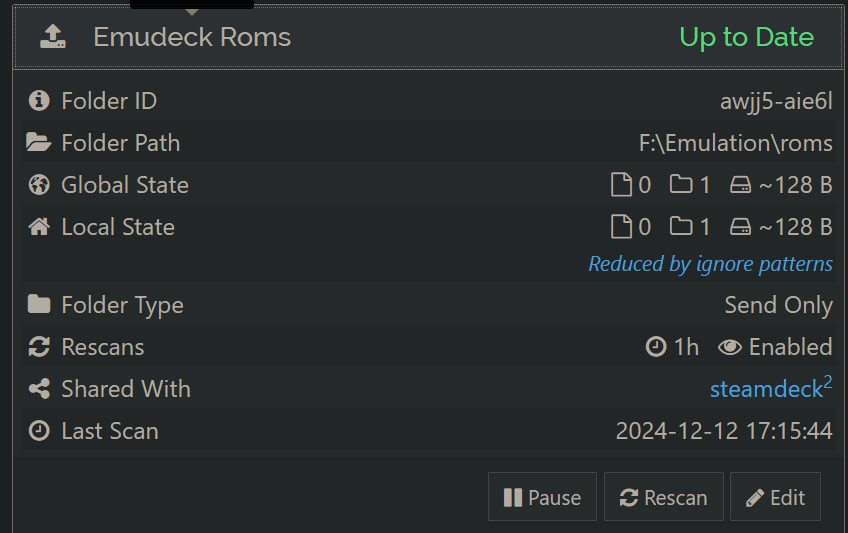Click the 1h rescan interval clock icon
Image resolution: width=848 pixels, height=533 pixels.
pos(656,347)
